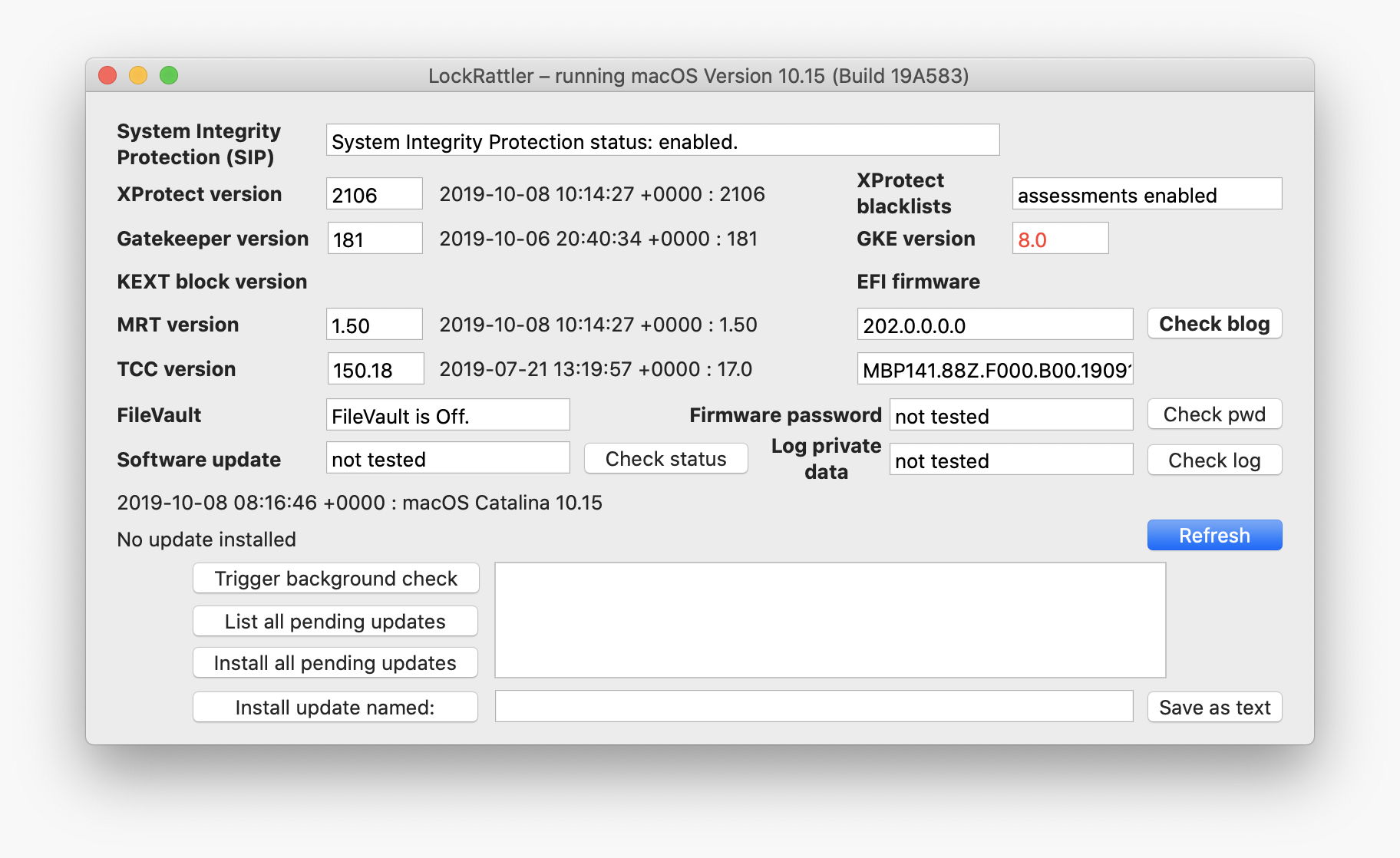Viewport: 1400px width, 858px height.
Task: Click the Install update named button
Action: [335, 707]
